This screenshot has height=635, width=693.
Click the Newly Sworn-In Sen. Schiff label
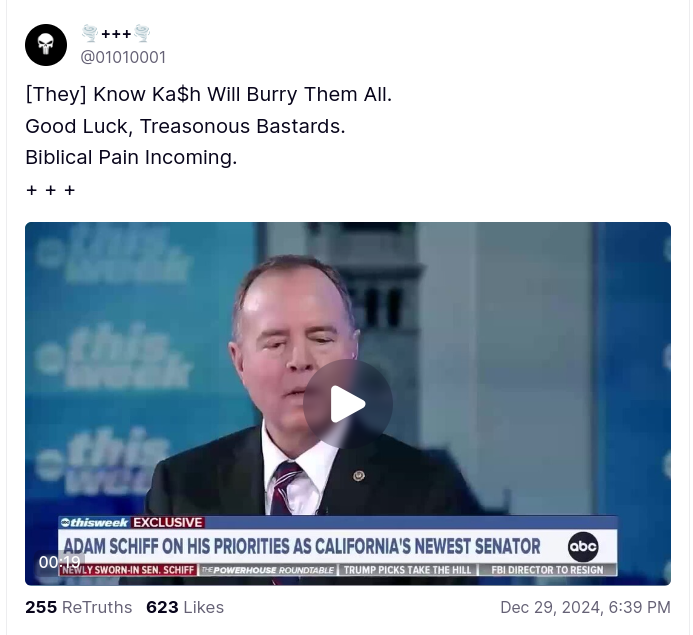128,570
